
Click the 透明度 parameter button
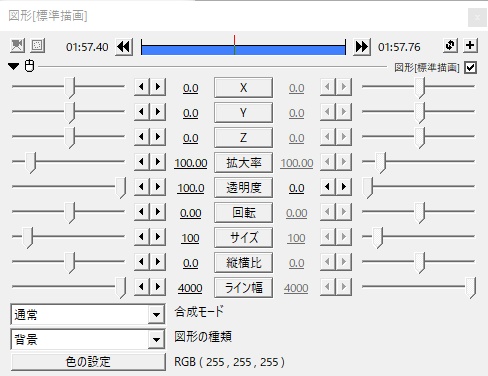pos(243,188)
